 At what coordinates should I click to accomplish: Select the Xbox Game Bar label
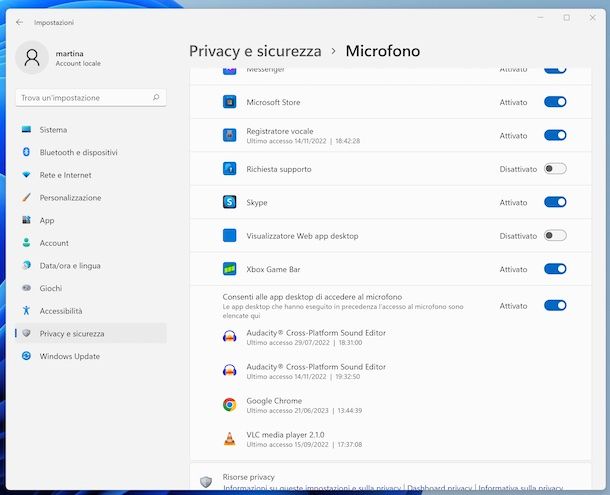(x=273, y=269)
